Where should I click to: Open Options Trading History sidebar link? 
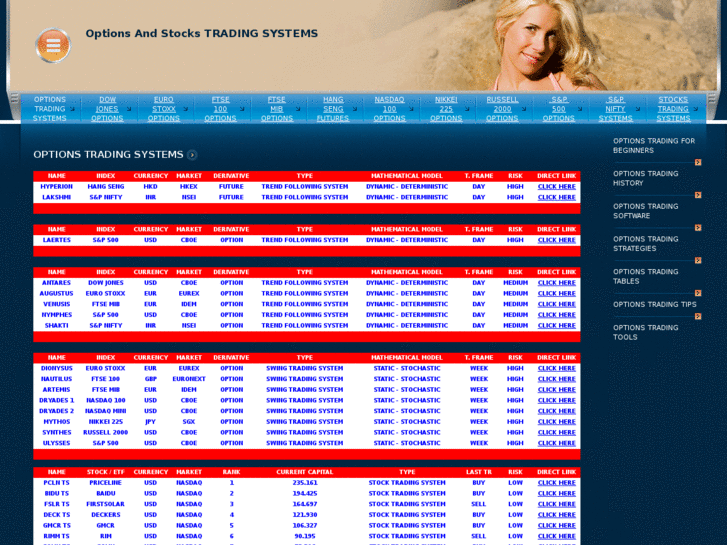645,179
